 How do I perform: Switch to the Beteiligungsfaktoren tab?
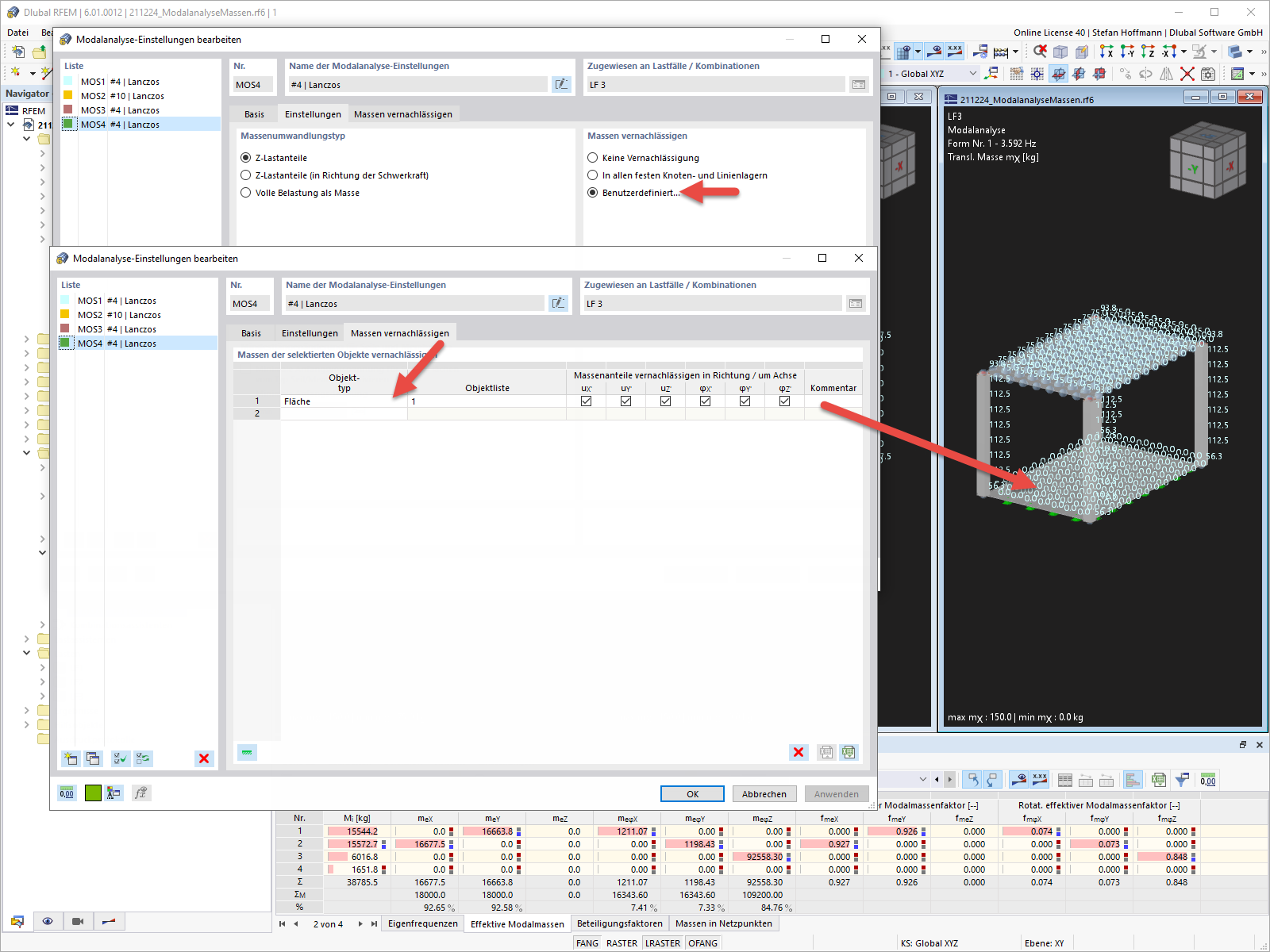620,923
